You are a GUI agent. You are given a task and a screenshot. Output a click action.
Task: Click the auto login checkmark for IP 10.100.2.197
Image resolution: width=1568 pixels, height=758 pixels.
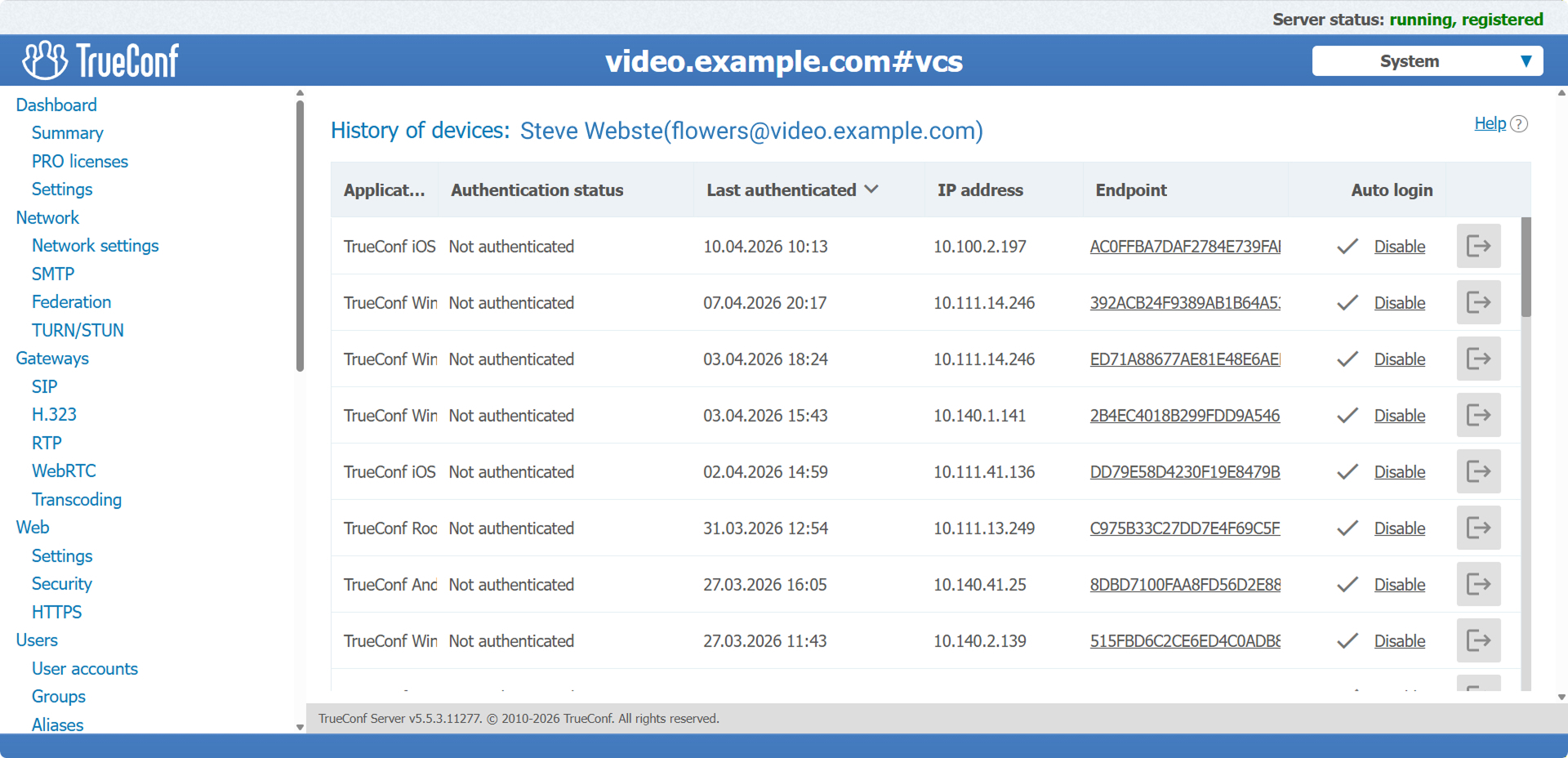pos(1347,247)
